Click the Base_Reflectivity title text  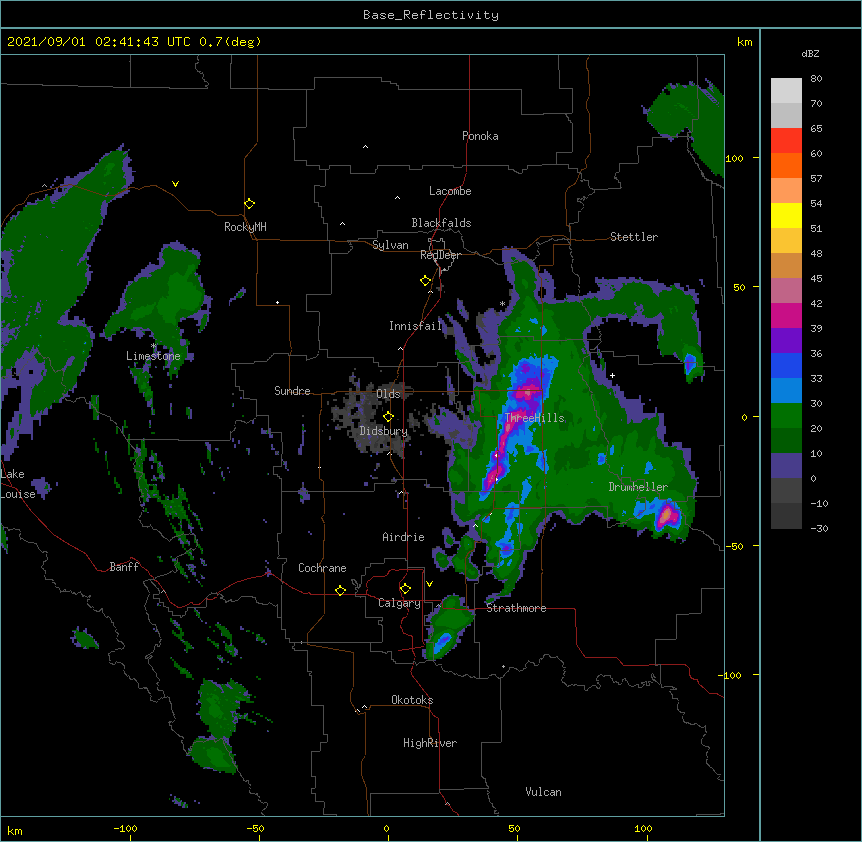click(431, 15)
